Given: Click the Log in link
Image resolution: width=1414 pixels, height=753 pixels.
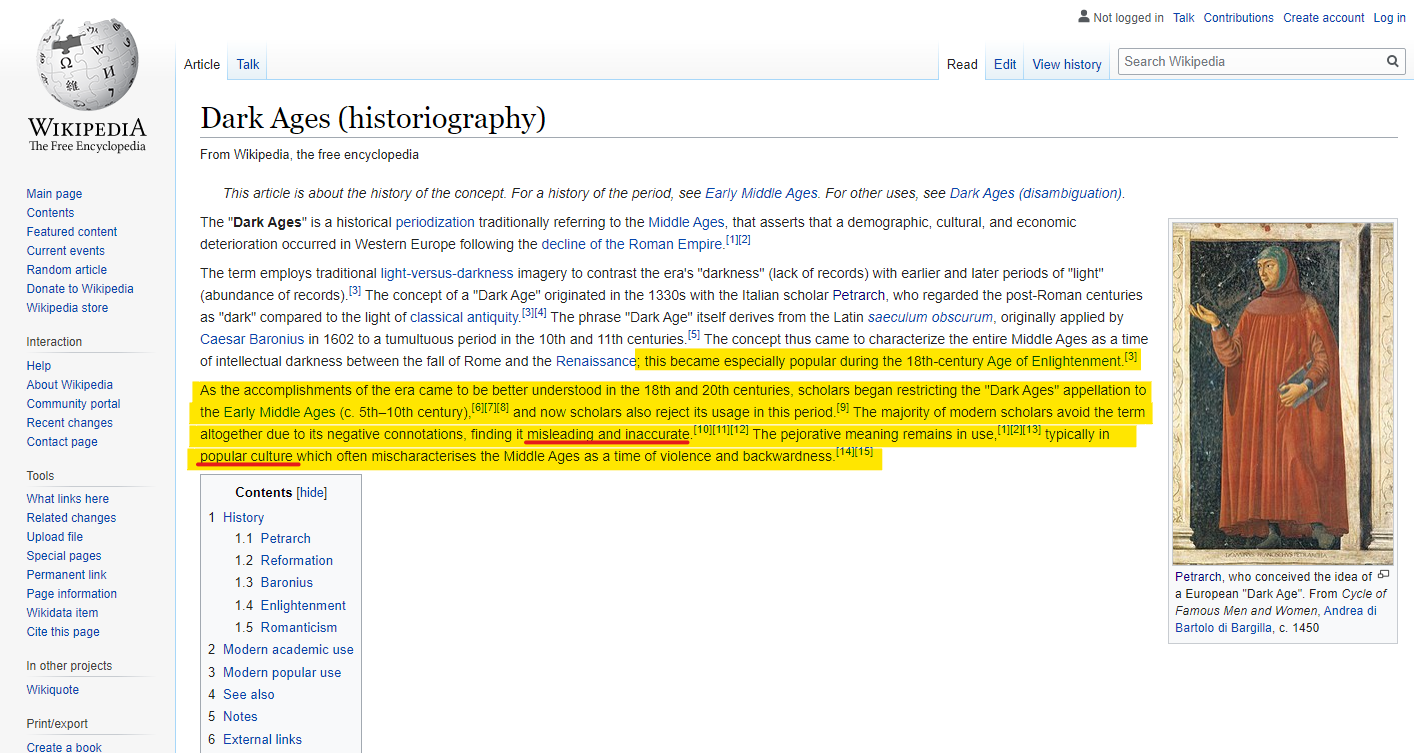Looking at the screenshot, I should [x=1390, y=18].
